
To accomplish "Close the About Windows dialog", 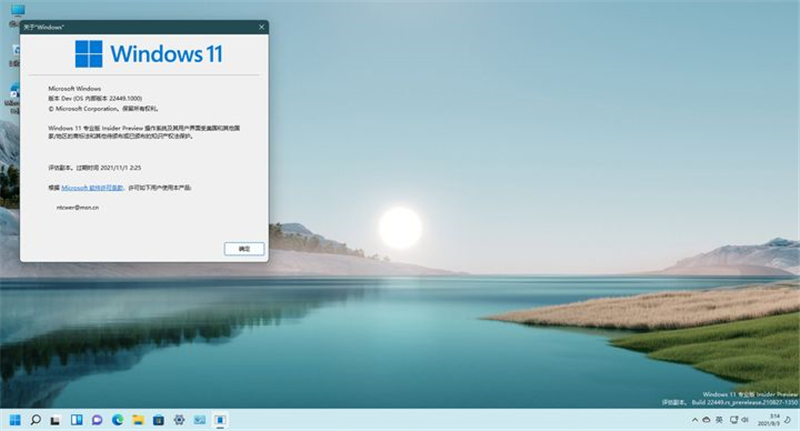I will (x=261, y=27).
